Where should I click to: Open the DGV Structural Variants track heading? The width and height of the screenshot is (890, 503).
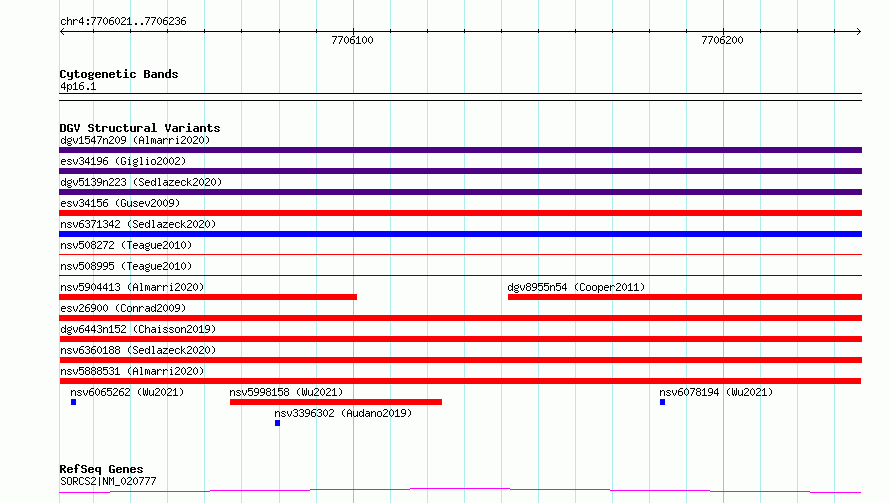coord(140,128)
